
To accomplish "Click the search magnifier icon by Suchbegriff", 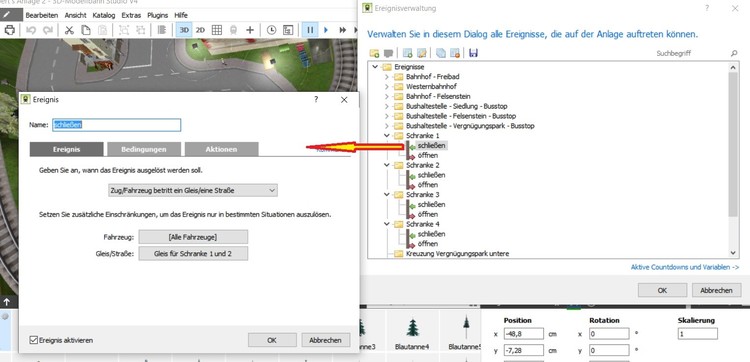I will [734, 54].
